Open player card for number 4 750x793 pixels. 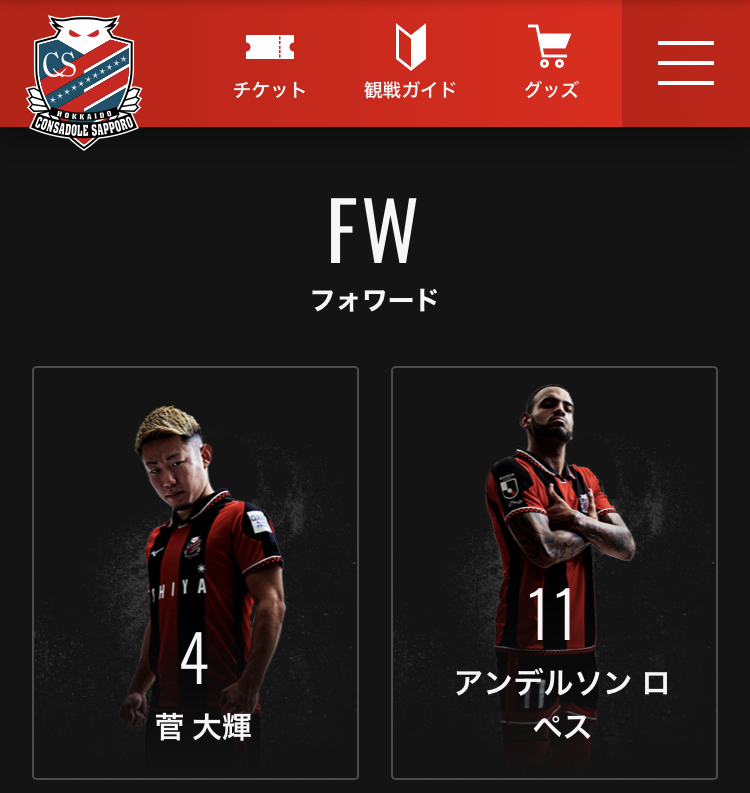click(195, 572)
